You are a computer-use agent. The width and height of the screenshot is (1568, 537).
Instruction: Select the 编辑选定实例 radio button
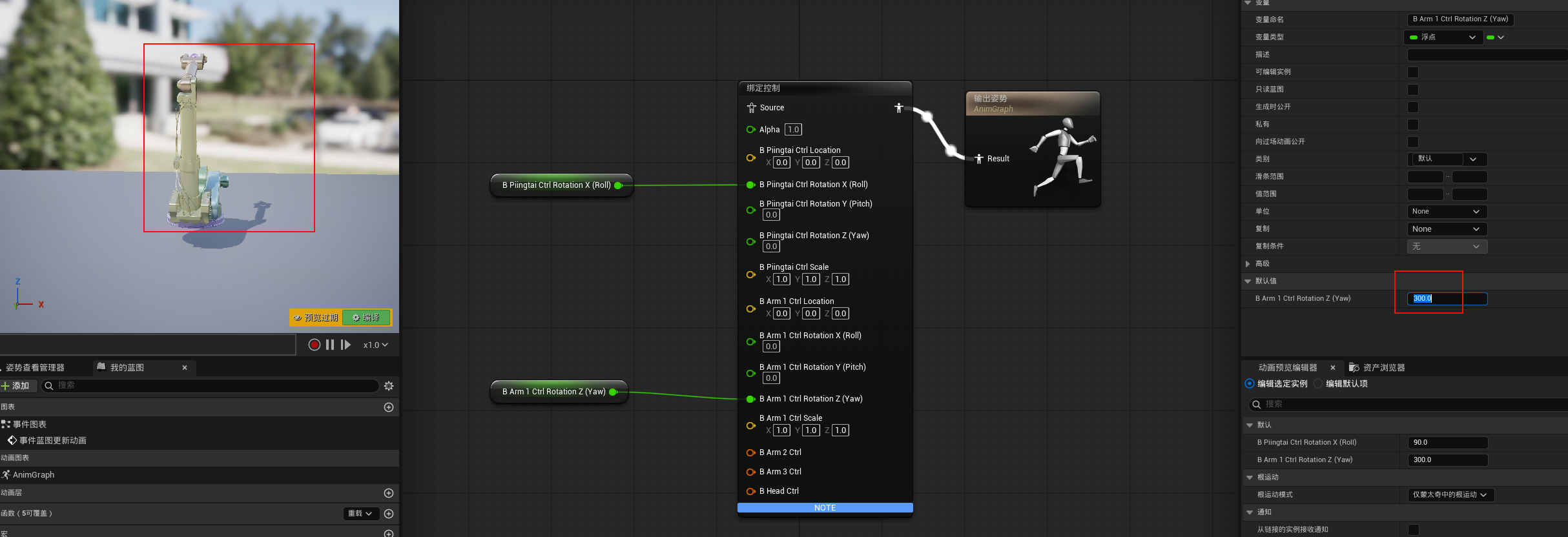click(x=1250, y=383)
